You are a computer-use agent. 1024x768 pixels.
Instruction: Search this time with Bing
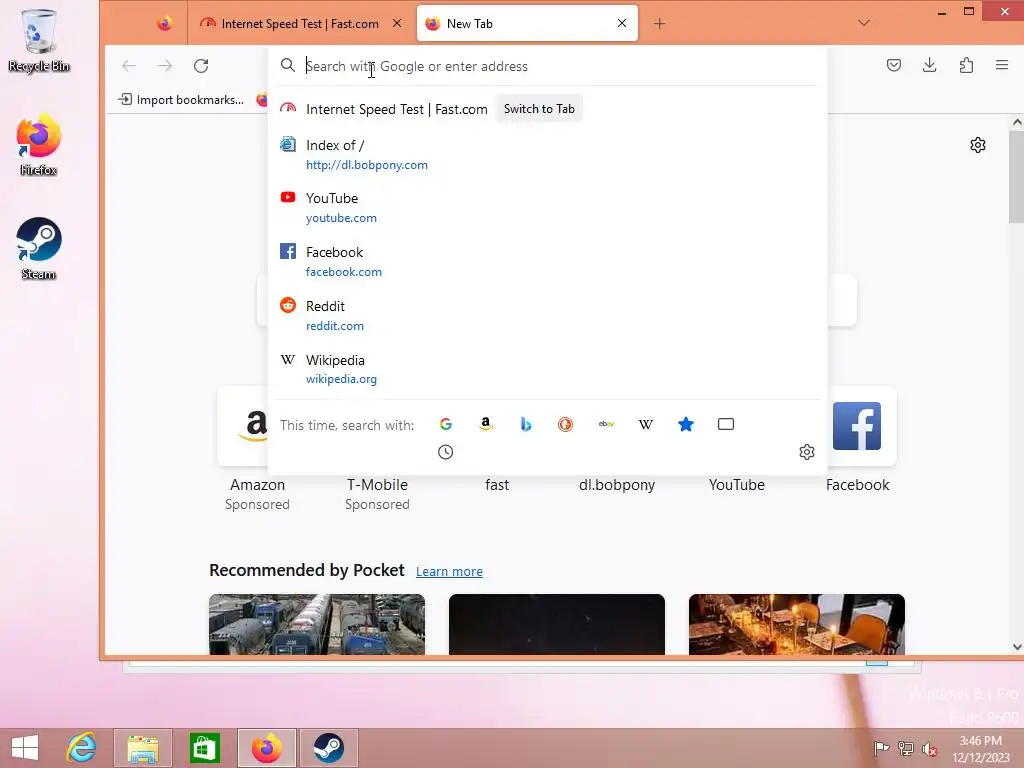[526, 424]
